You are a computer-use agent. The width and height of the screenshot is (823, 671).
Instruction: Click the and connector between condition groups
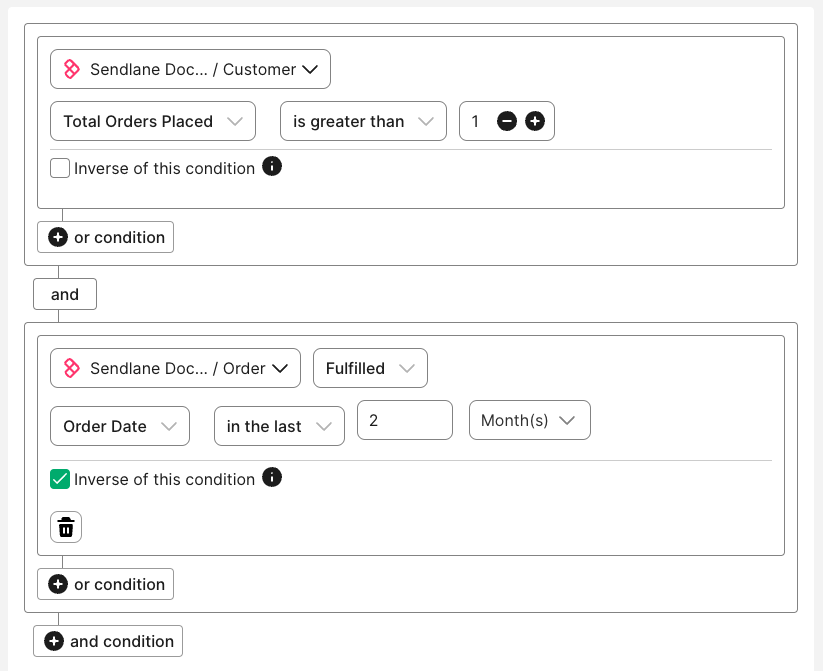click(x=65, y=294)
